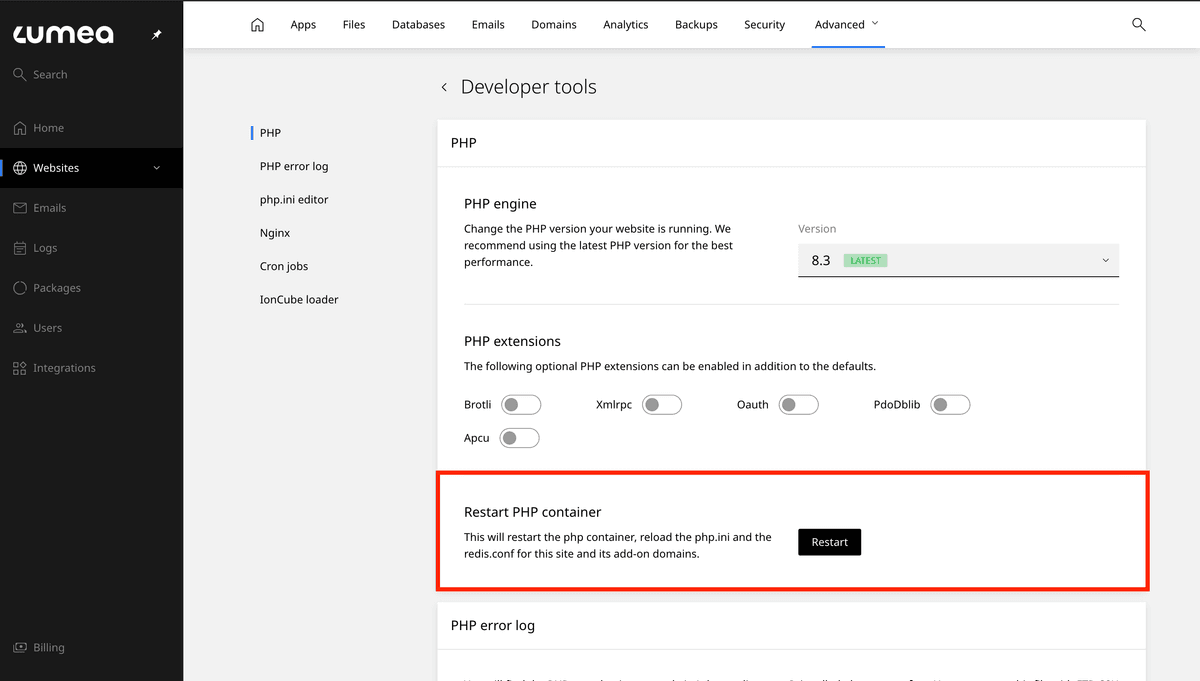This screenshot has width=1200, height=681.
Task: Turn on the Apcu extension
Action: (519, 438)
